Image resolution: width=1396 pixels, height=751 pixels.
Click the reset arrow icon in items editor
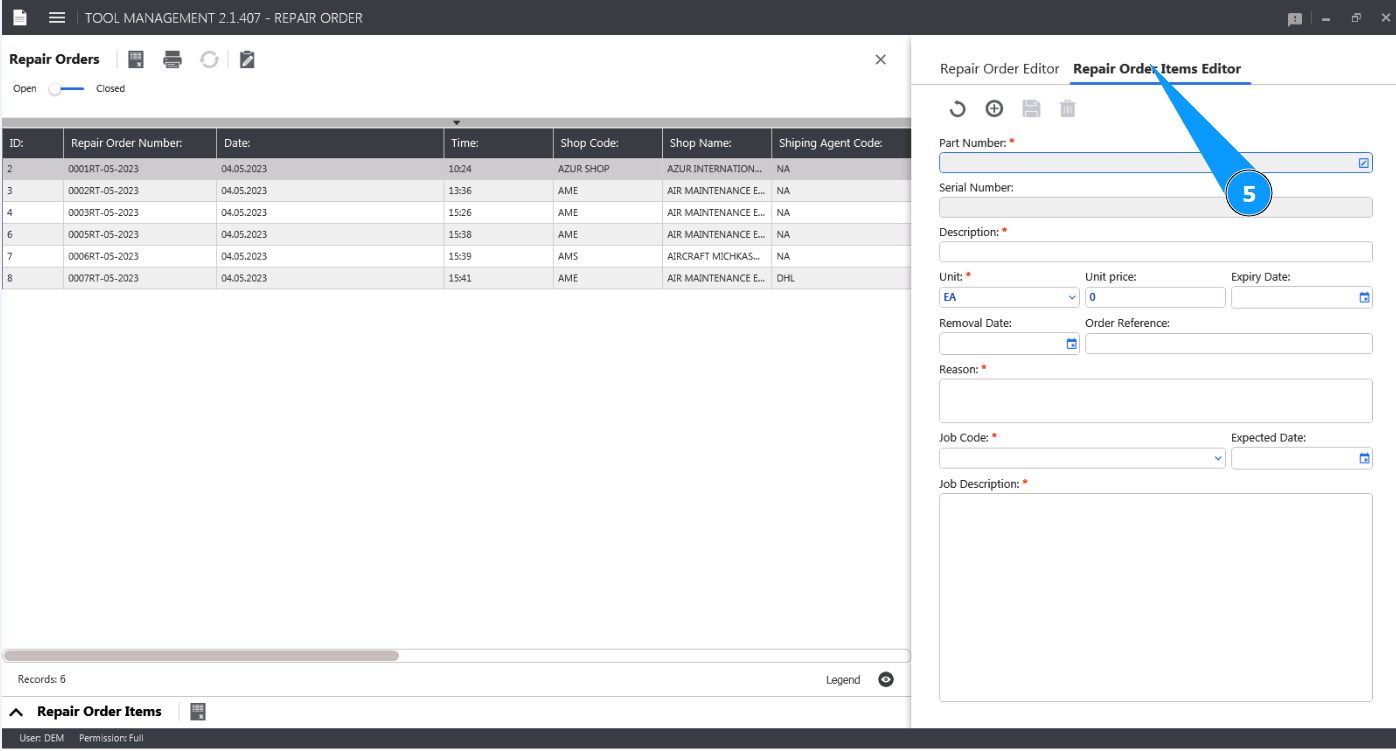click(957, 109)
